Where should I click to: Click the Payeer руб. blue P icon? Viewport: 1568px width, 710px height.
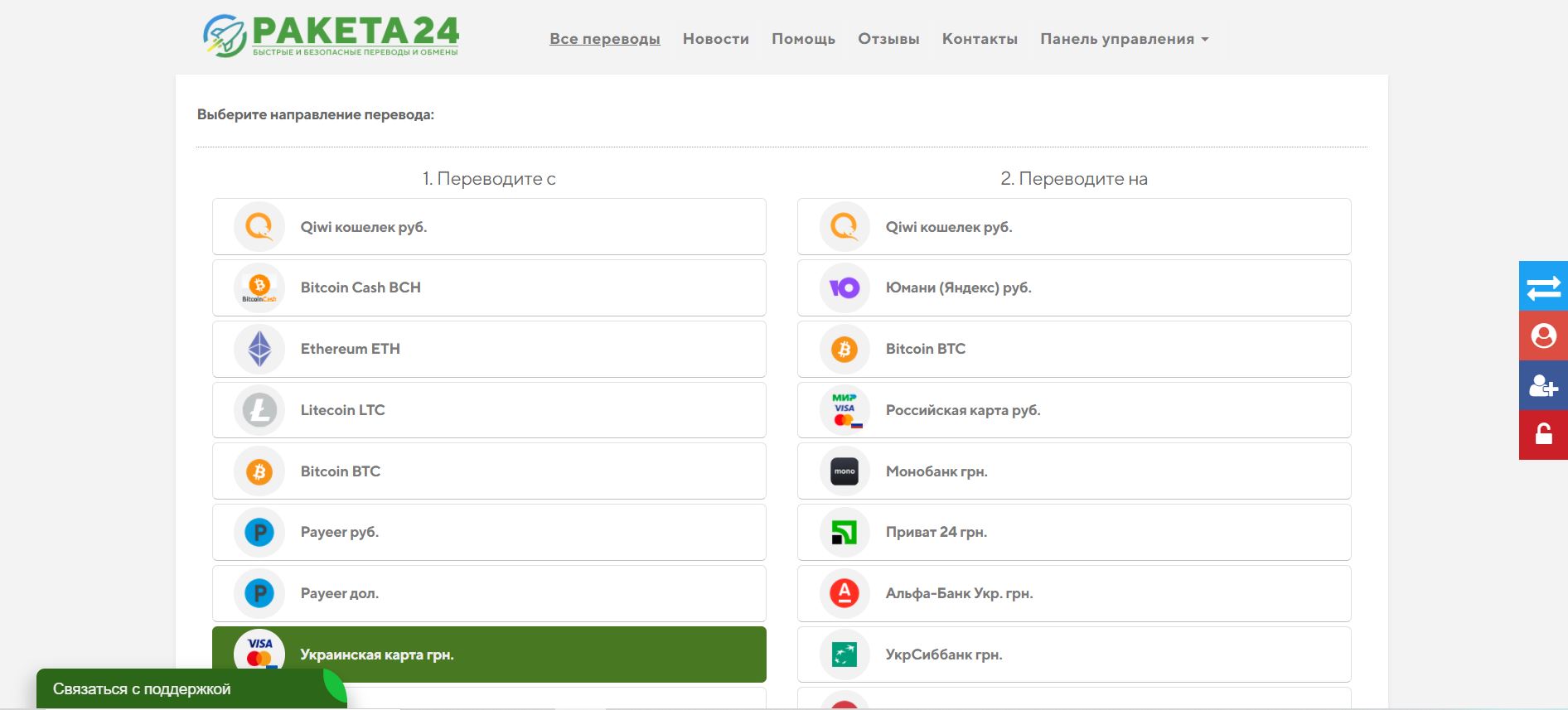tap(259, 533)
